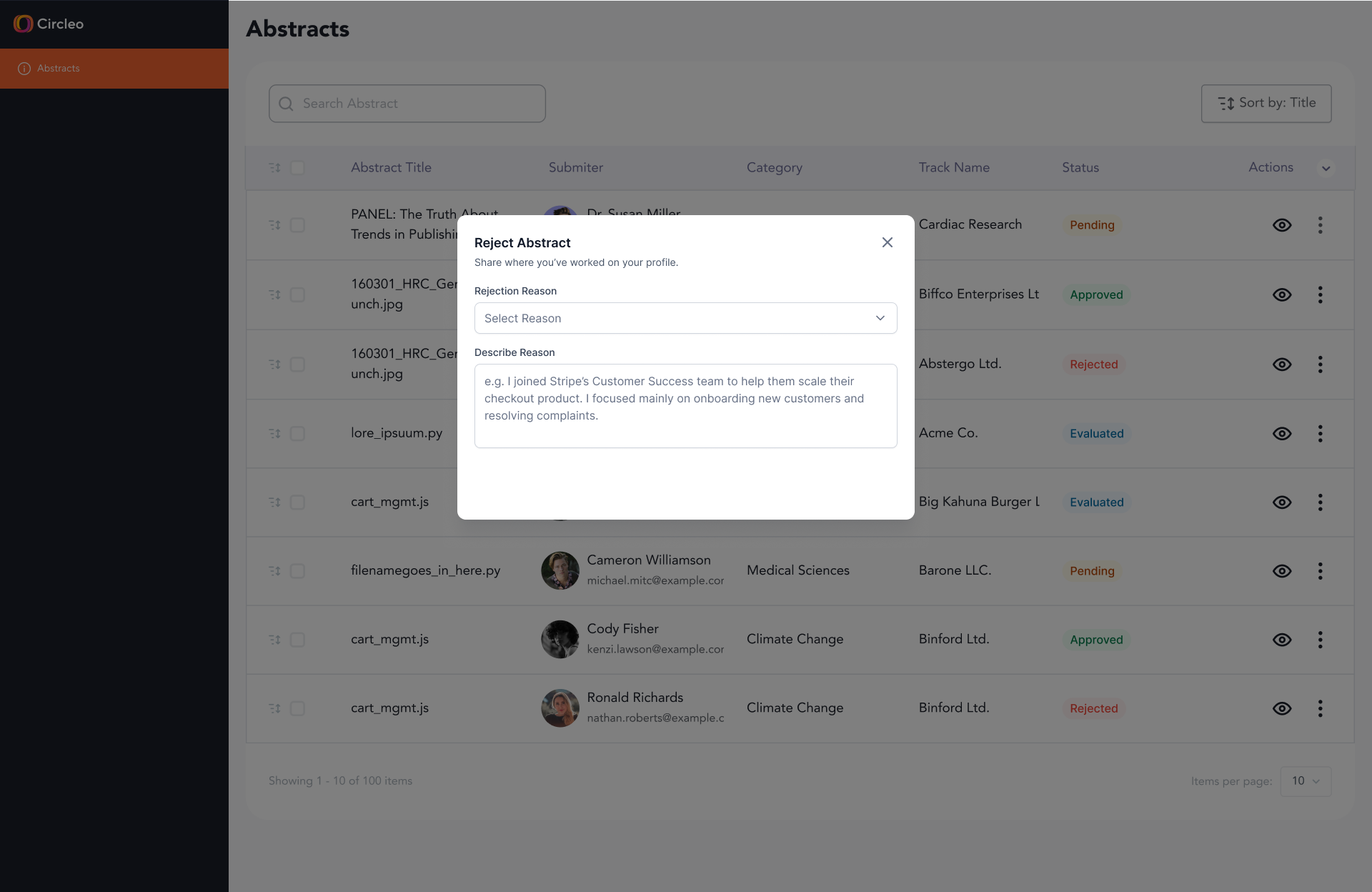The width and height of the screenshot is (1372, 892).
Task: Open the items per page dropdown
Action: (1305, 781)
